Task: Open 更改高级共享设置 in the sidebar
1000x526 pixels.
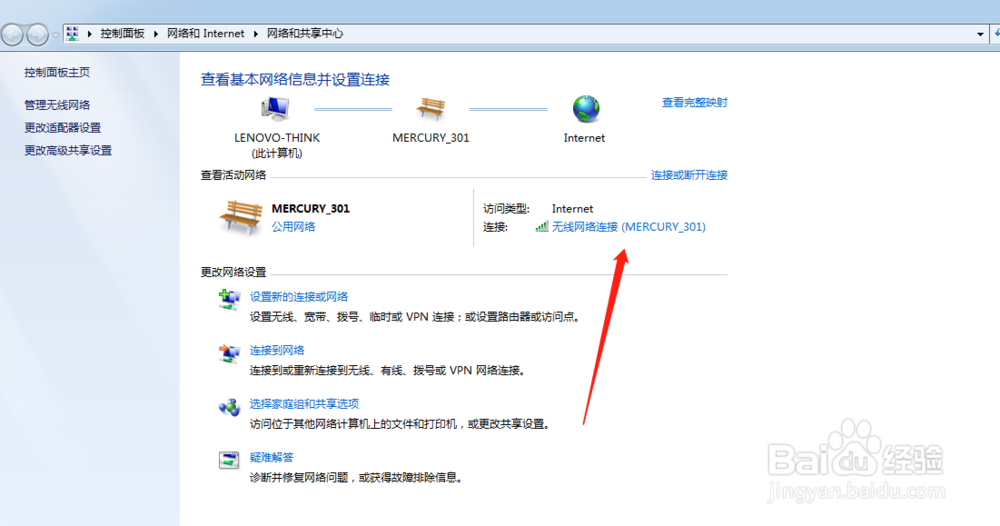Action: click(x=68, y=150)
